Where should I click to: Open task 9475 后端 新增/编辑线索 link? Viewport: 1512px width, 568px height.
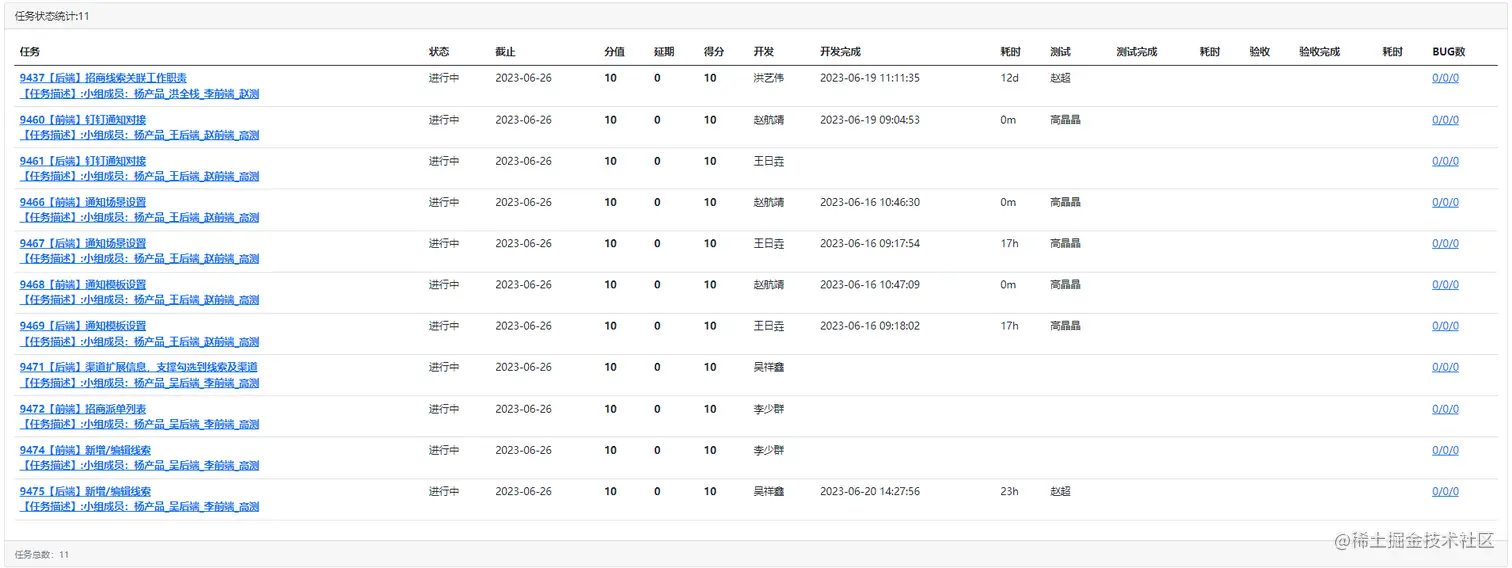[86, 492]
